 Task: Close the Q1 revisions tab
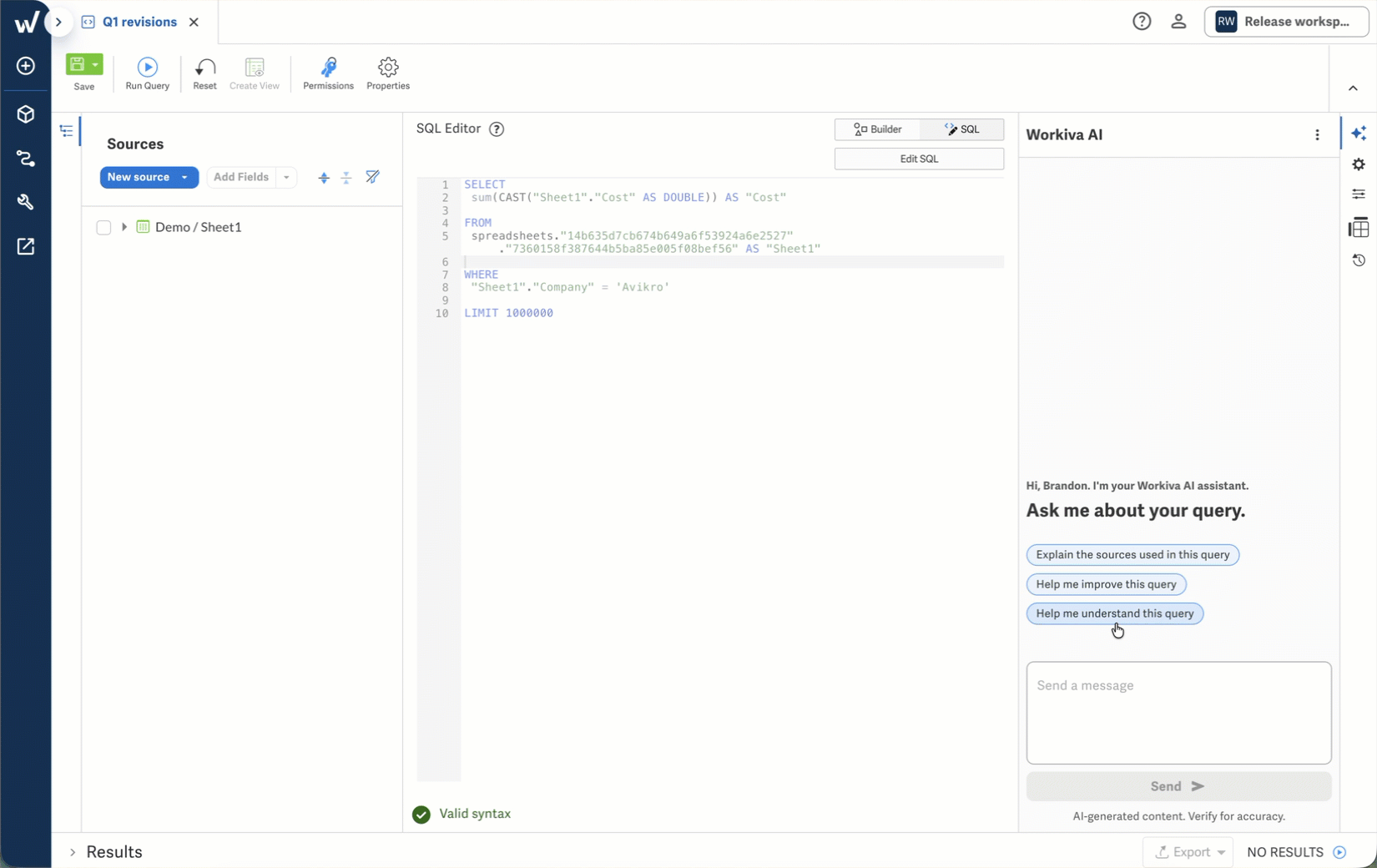(194, 23)
